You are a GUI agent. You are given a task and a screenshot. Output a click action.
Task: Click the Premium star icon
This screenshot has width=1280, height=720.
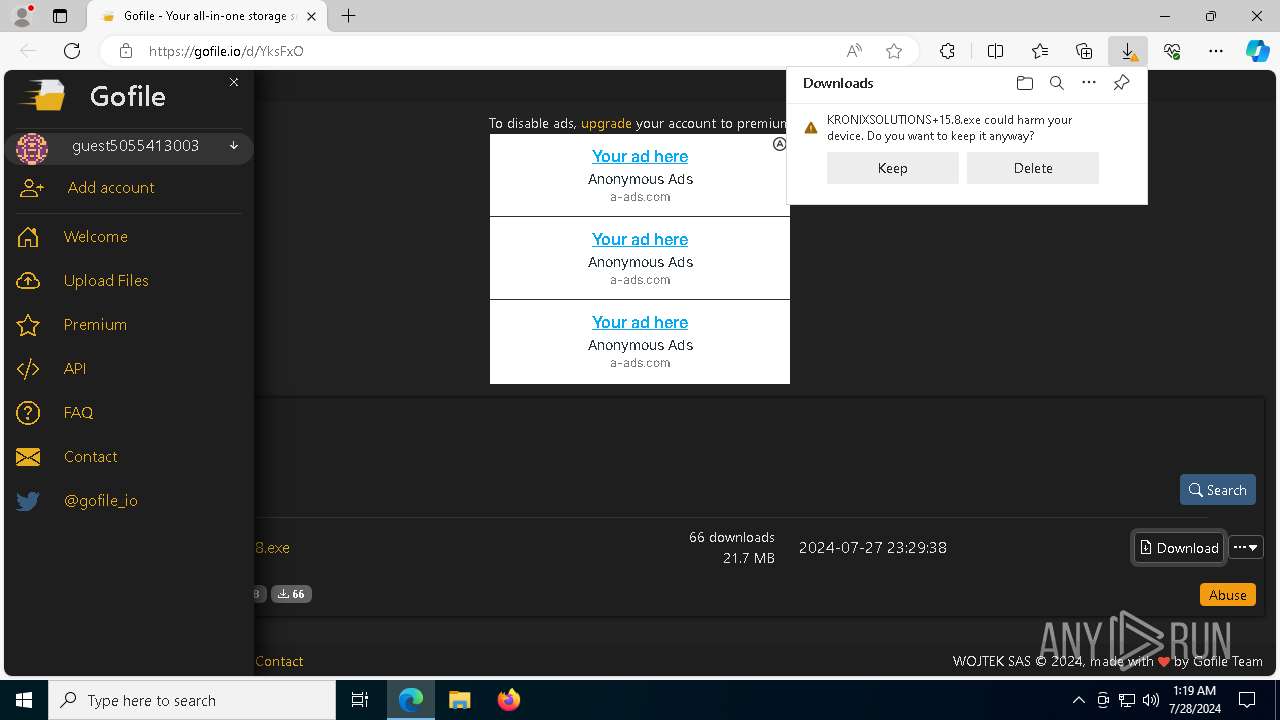click(x=28, y=325)
